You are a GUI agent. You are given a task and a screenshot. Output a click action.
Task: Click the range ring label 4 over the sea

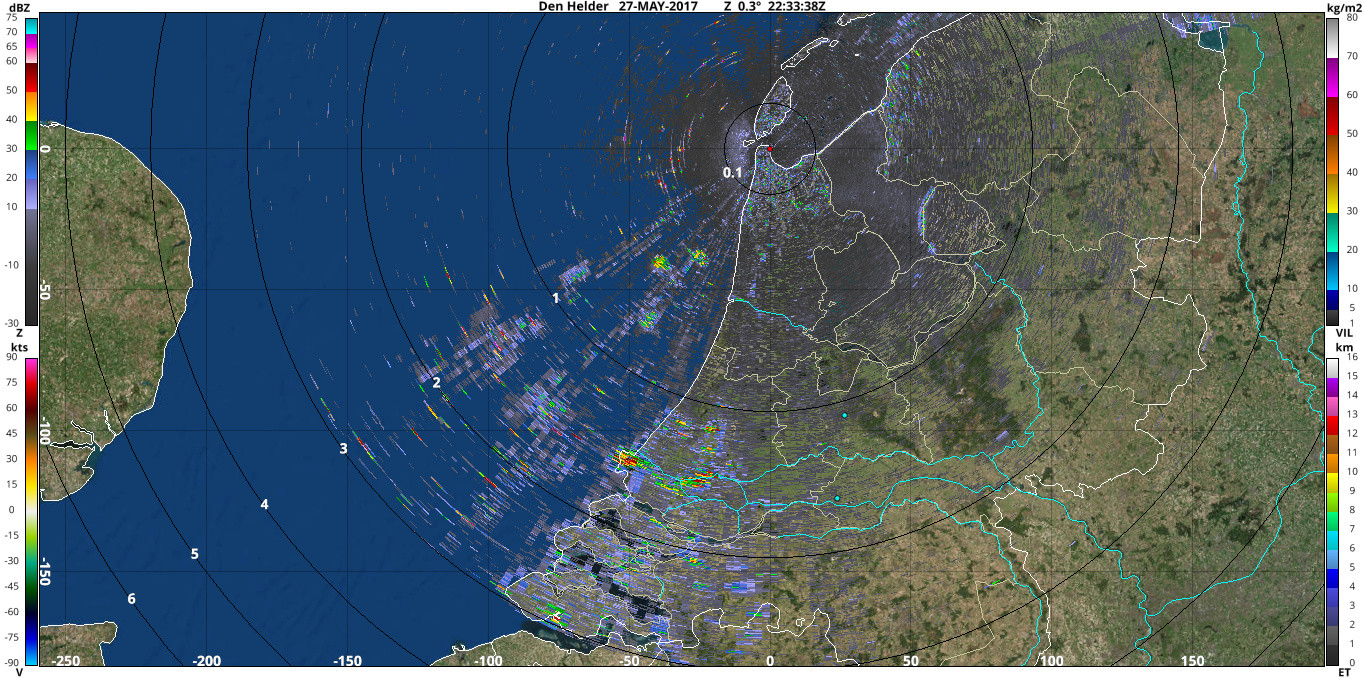[264, 504]
